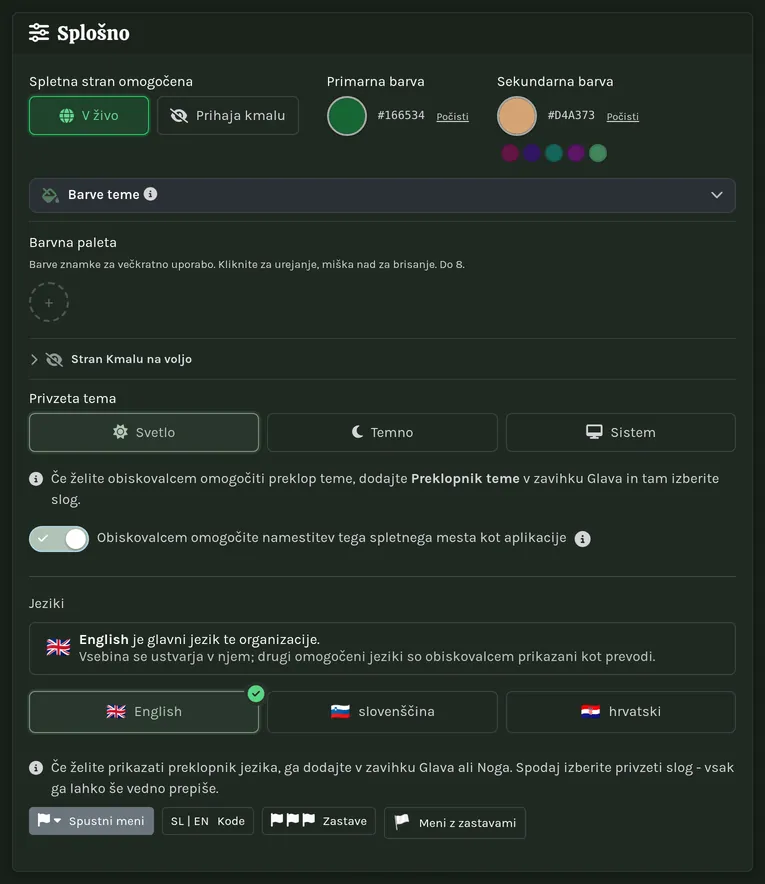Select the Sistem theme option
The height and width of the screenshot is (884, 765).
point(621,432)
